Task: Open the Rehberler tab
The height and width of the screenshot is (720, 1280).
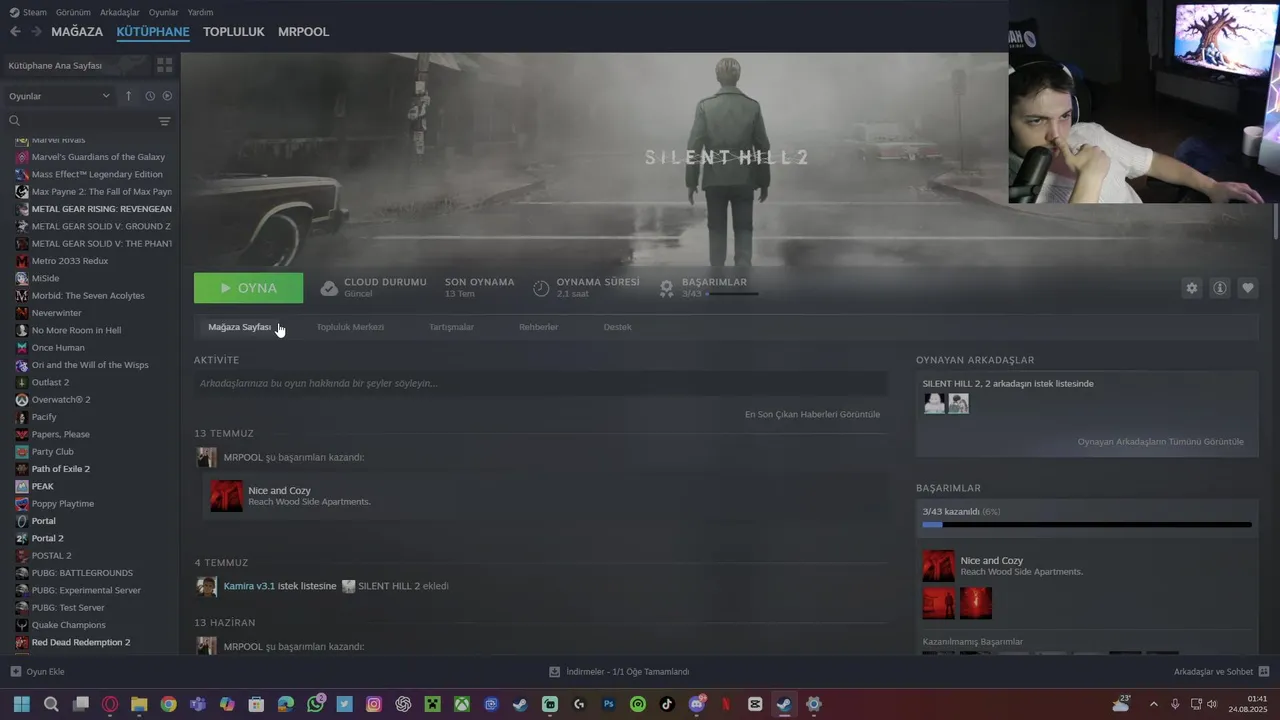Action: click(x=538, y=327)
